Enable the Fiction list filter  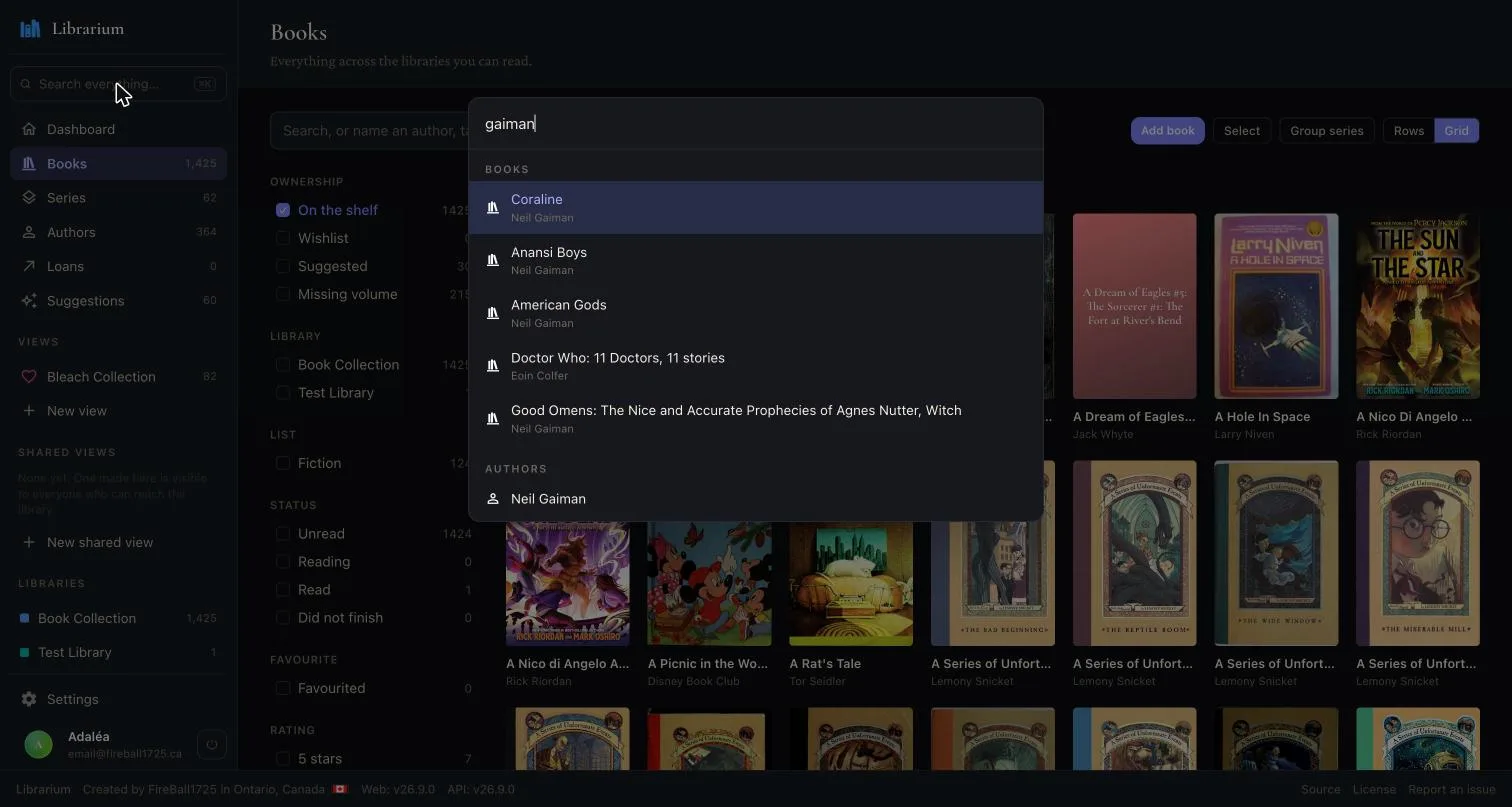point(283,463)
